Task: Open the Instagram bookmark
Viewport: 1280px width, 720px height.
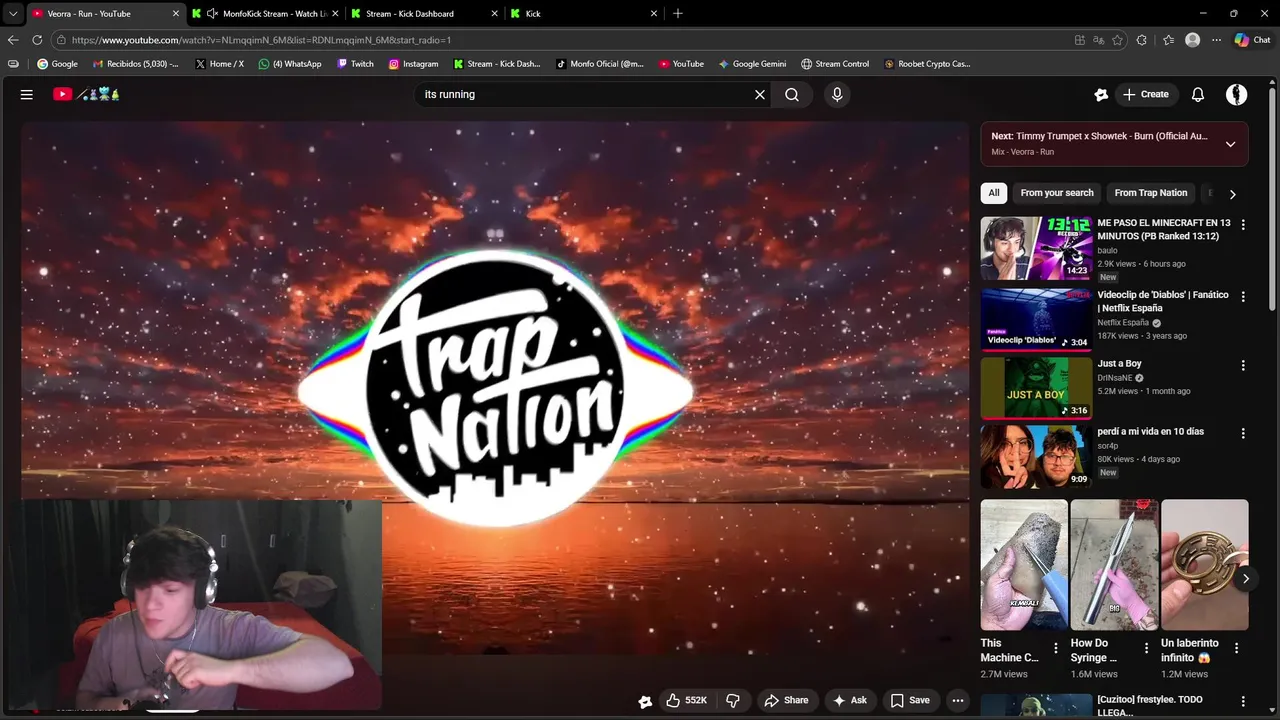Action: click(413, 64)
